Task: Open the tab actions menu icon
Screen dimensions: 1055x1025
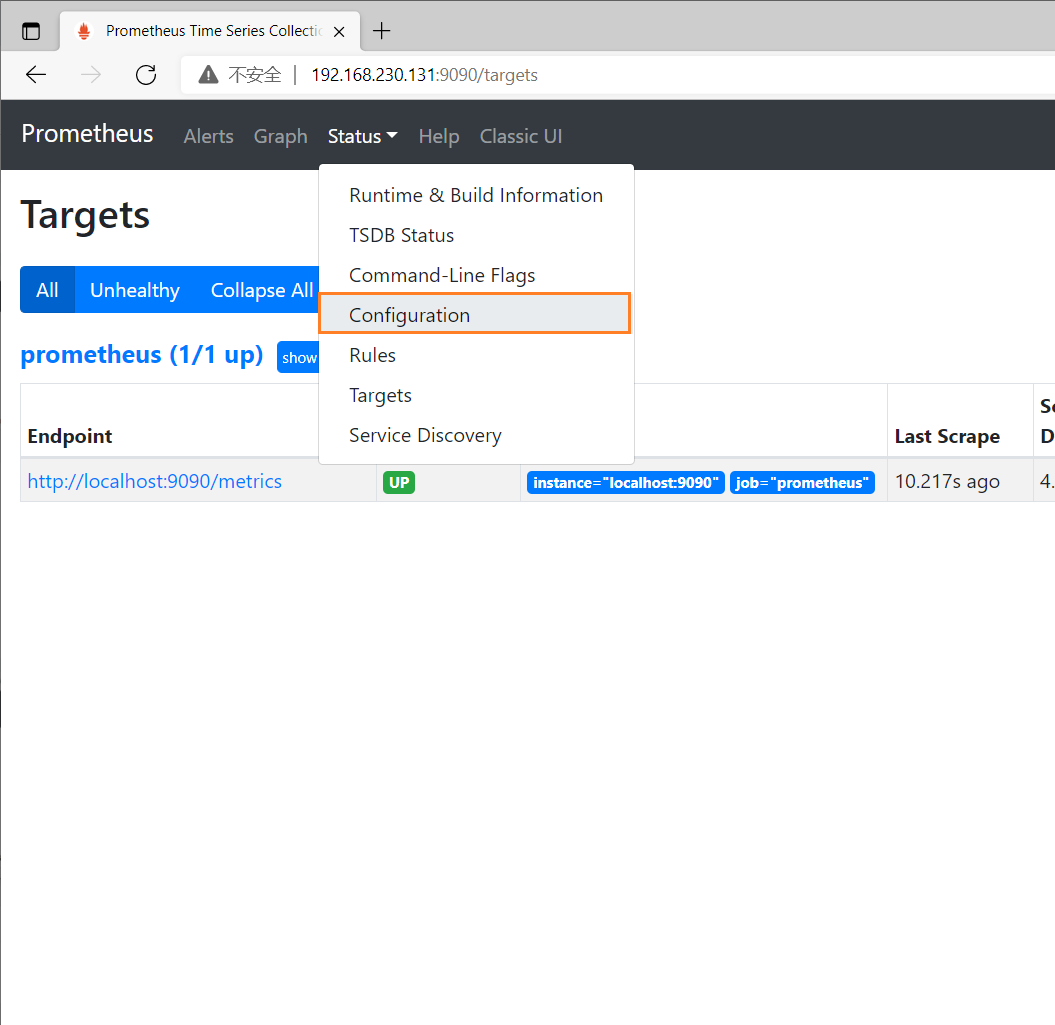Action: point(31,31)
